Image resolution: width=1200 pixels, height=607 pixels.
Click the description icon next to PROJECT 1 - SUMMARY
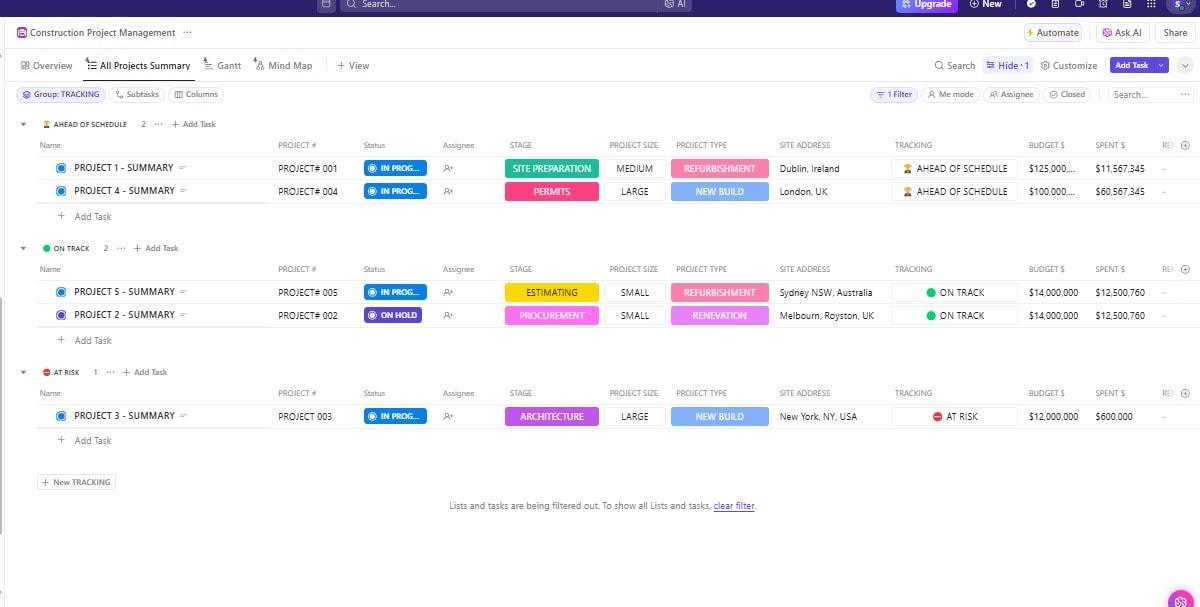pyautogui.click(x=183, y=168)
